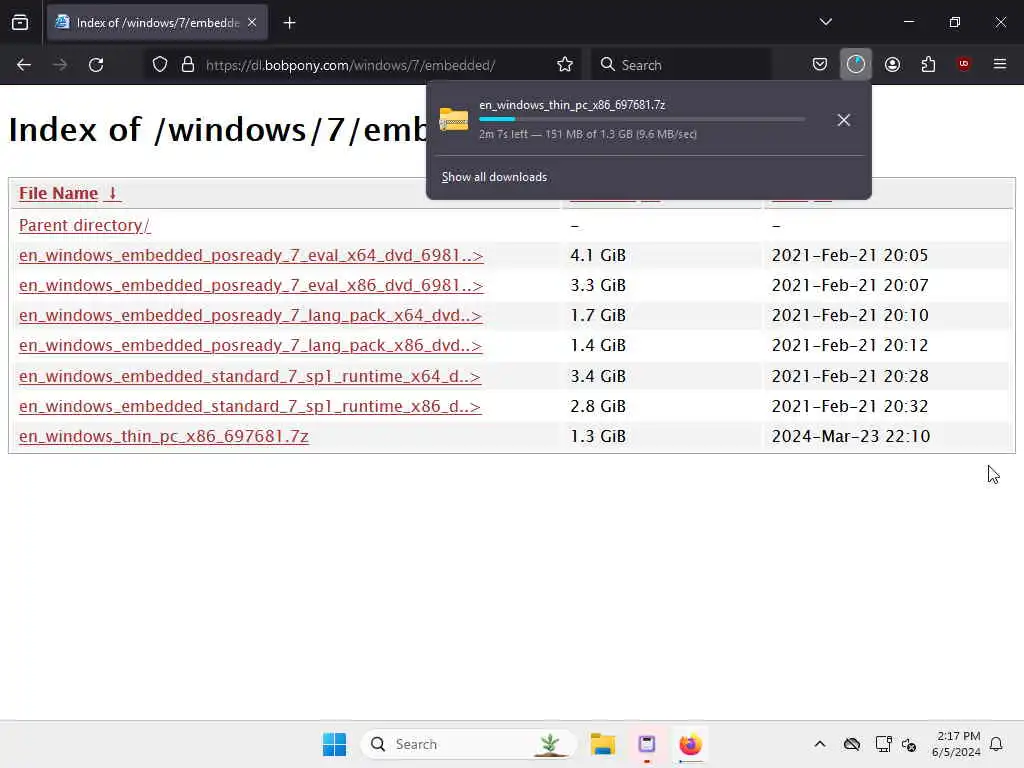1024x768 pixels.
Task: Select the date 2021-Feb-21 20:28
Action: (x=850, y=376)
